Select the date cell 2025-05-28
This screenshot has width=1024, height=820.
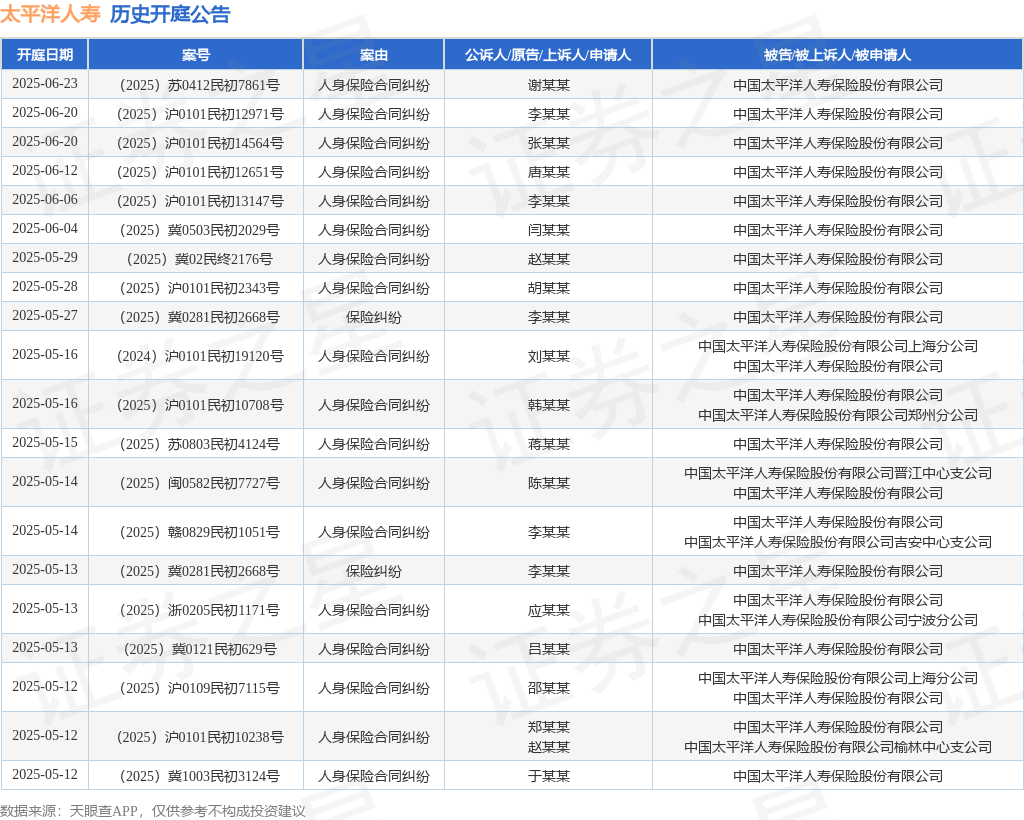pos(44,287)
